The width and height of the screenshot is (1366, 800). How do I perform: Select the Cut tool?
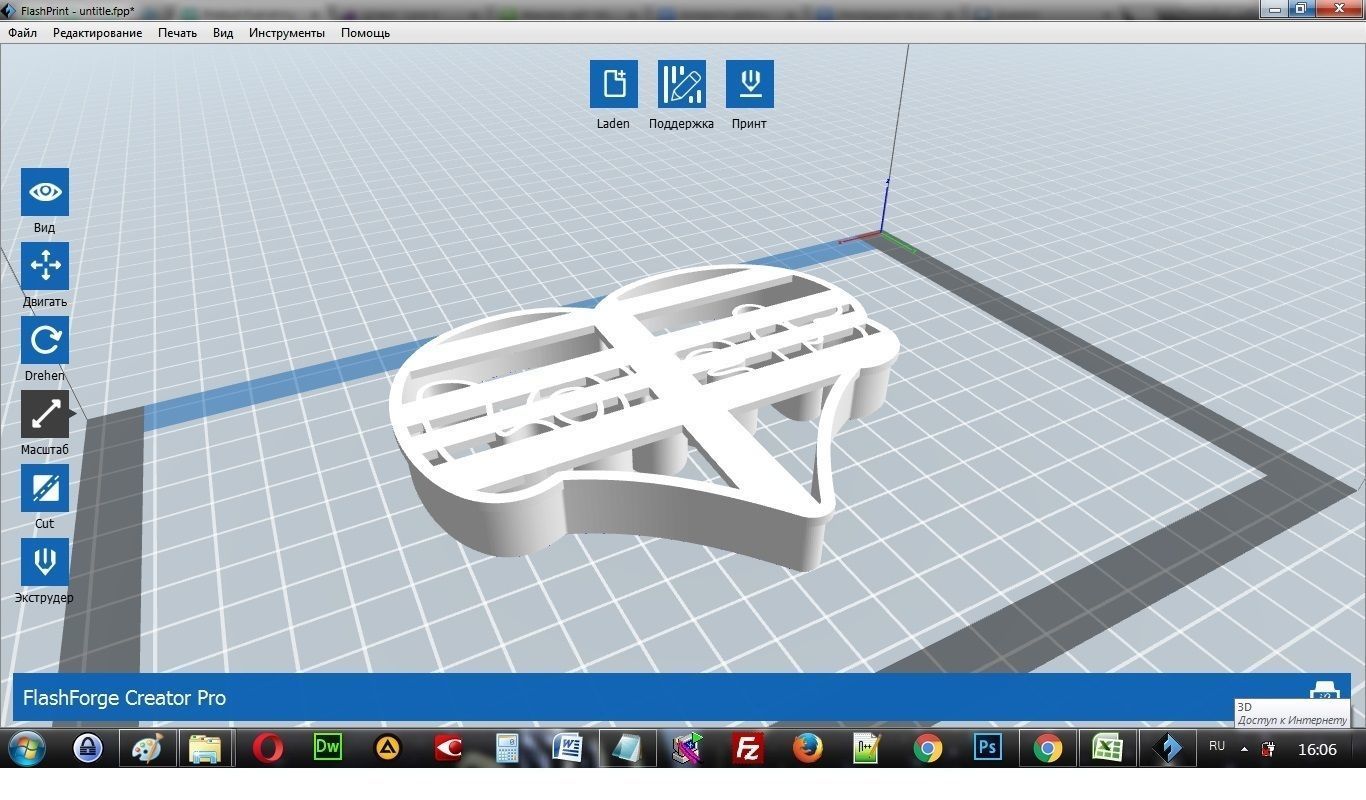45,488
